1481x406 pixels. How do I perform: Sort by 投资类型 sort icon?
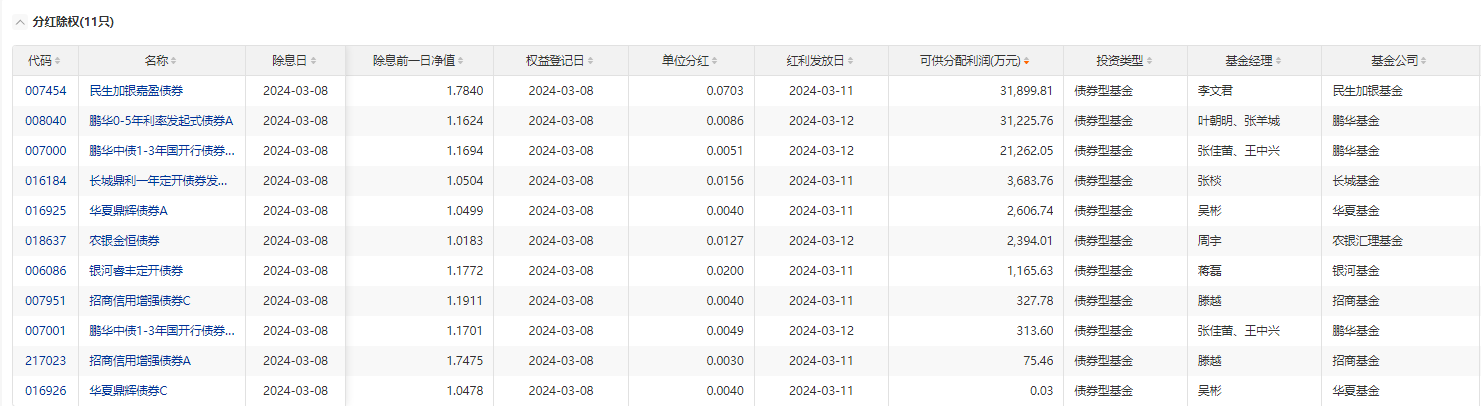[1150, 61]
